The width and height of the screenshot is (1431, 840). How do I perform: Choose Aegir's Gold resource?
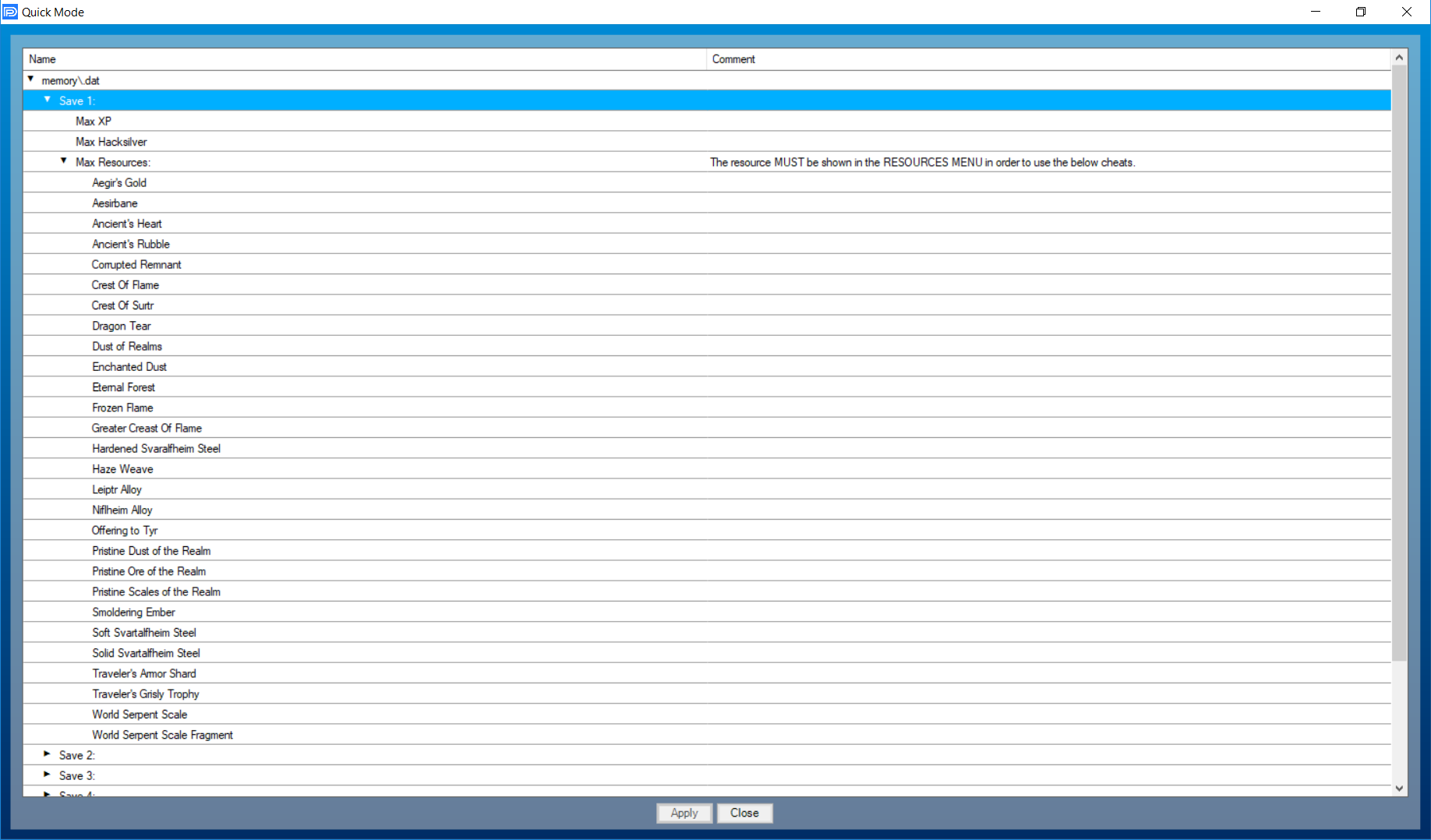[119, 182]
